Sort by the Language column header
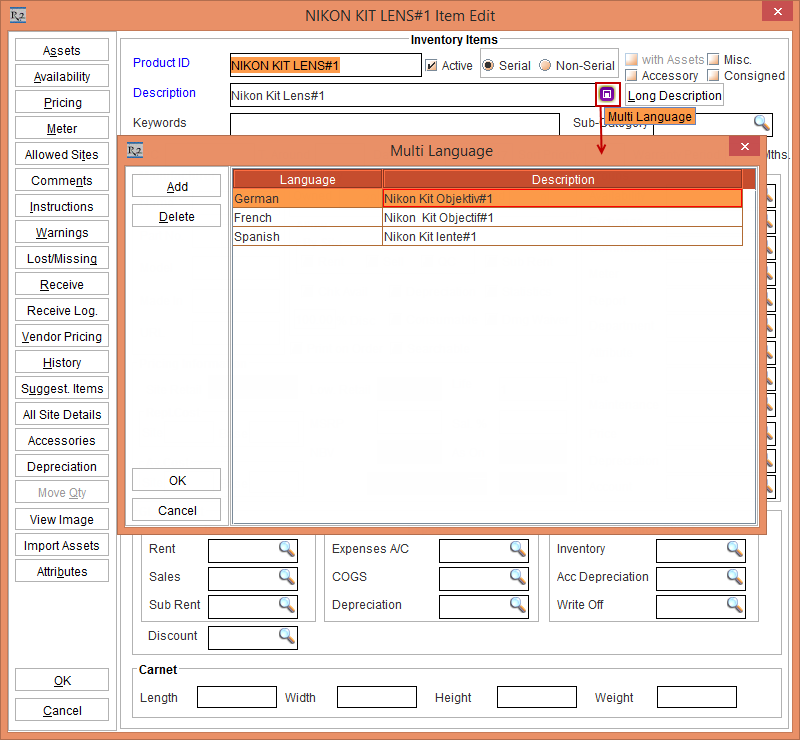The width and height of the screenshot is (800, 740). point(307,180)
